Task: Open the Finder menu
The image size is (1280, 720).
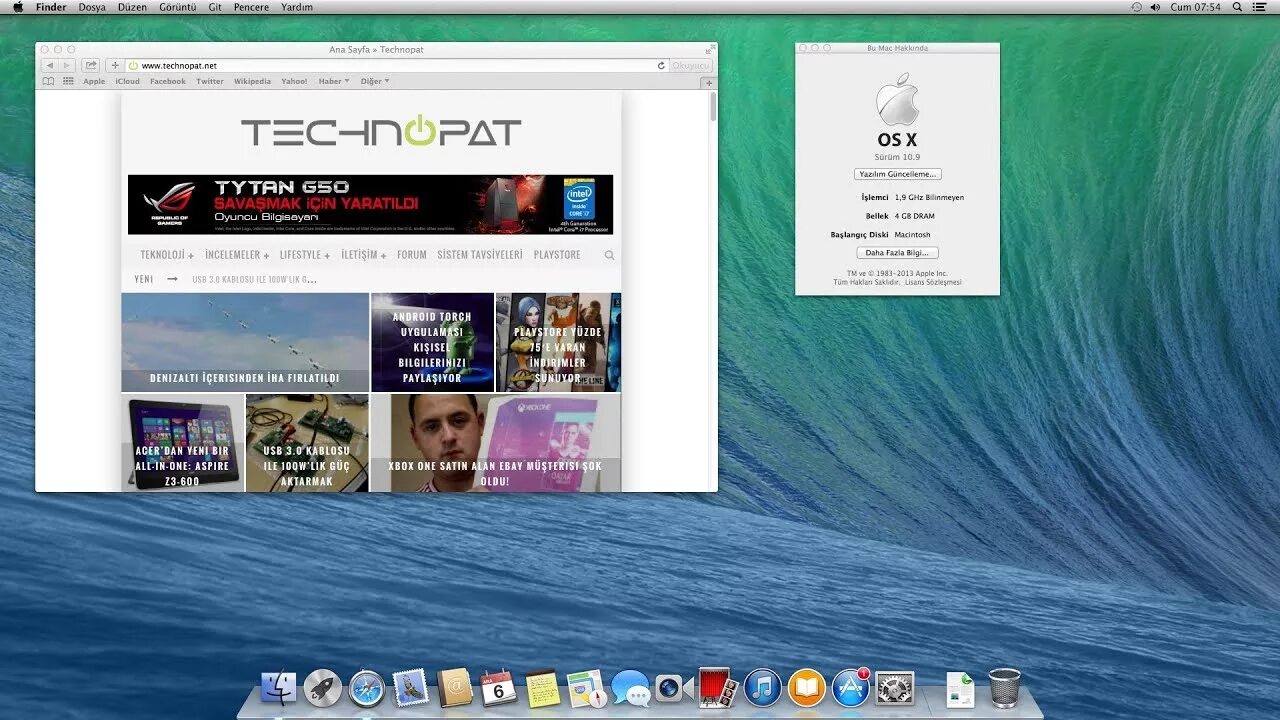Action: click(51, 7)
